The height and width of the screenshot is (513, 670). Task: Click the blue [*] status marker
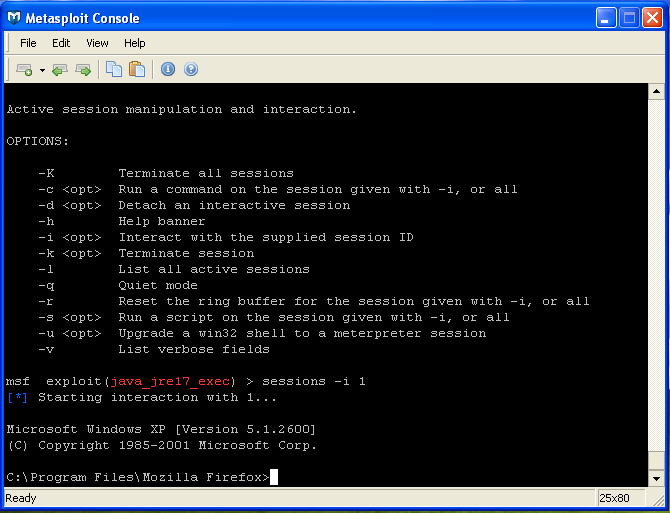pyautogui.click(x=17, y=397)
